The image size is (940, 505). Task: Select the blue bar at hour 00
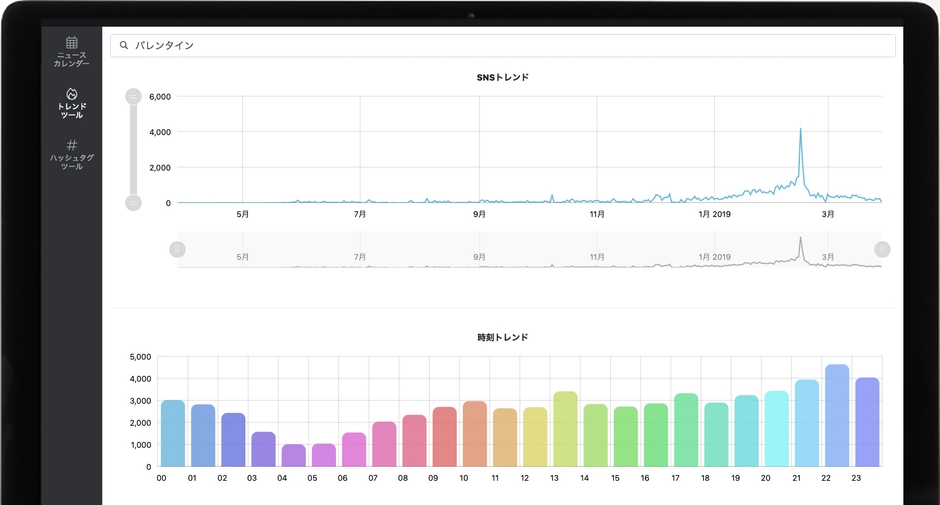click(173, 433)
